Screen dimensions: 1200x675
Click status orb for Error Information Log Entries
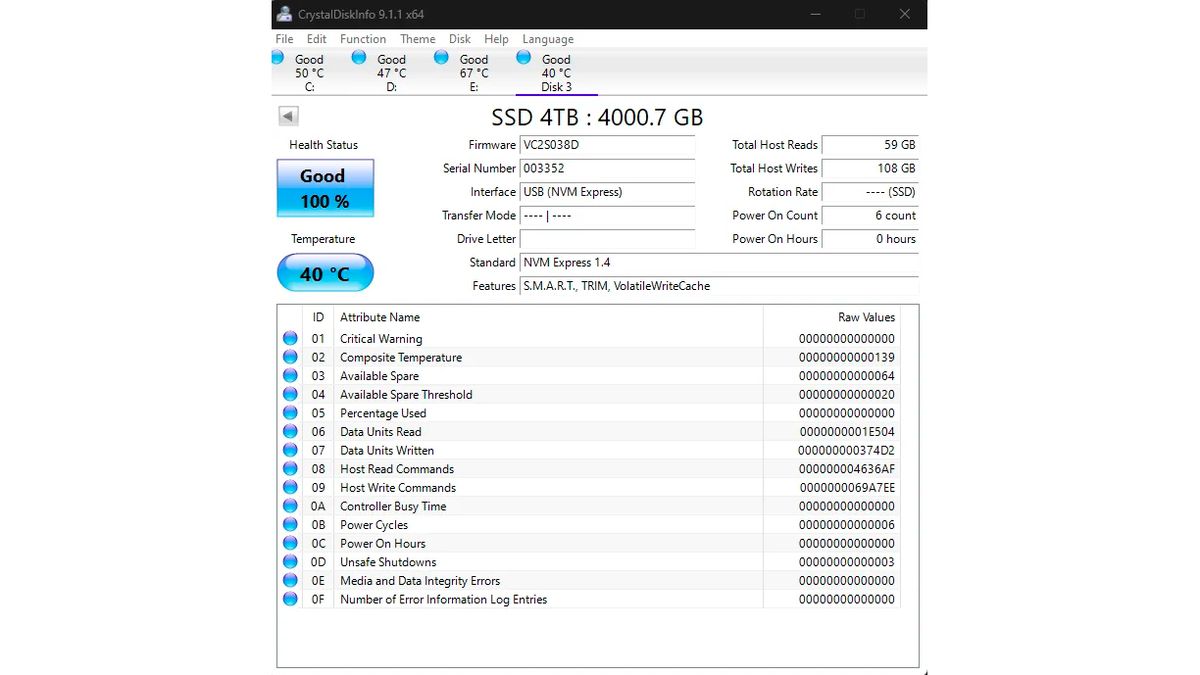290,599
